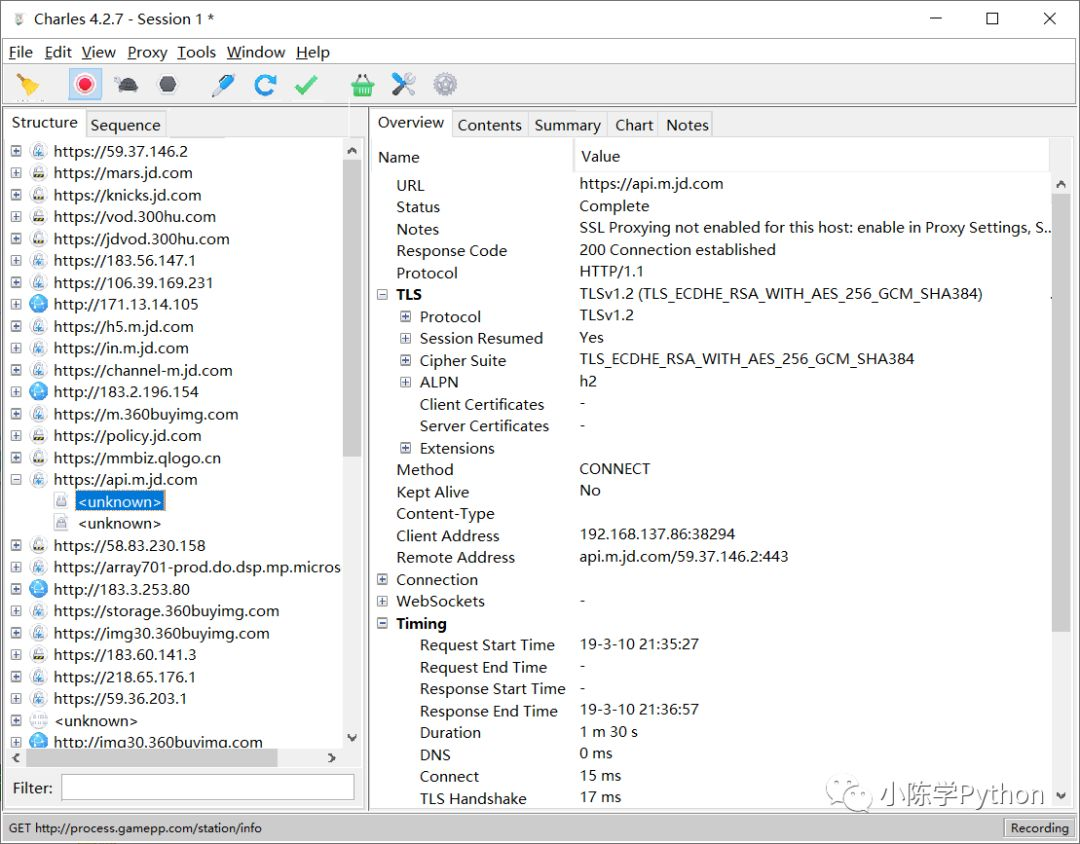
Task: Collapse the https://api.m.jd.com tree node
Action: pyautogui.click(x=16, y=480)
